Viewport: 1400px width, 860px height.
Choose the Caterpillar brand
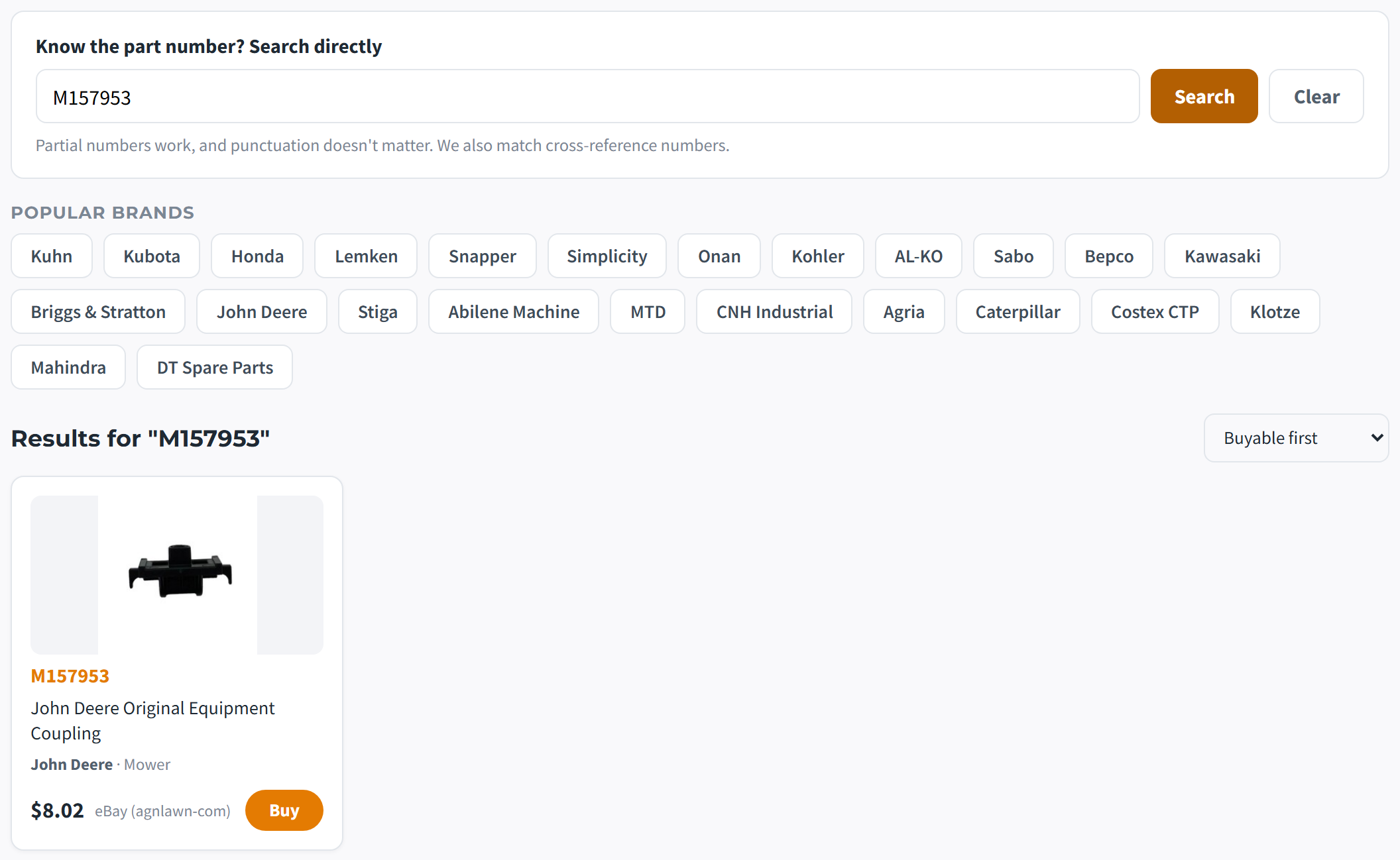1018,312
